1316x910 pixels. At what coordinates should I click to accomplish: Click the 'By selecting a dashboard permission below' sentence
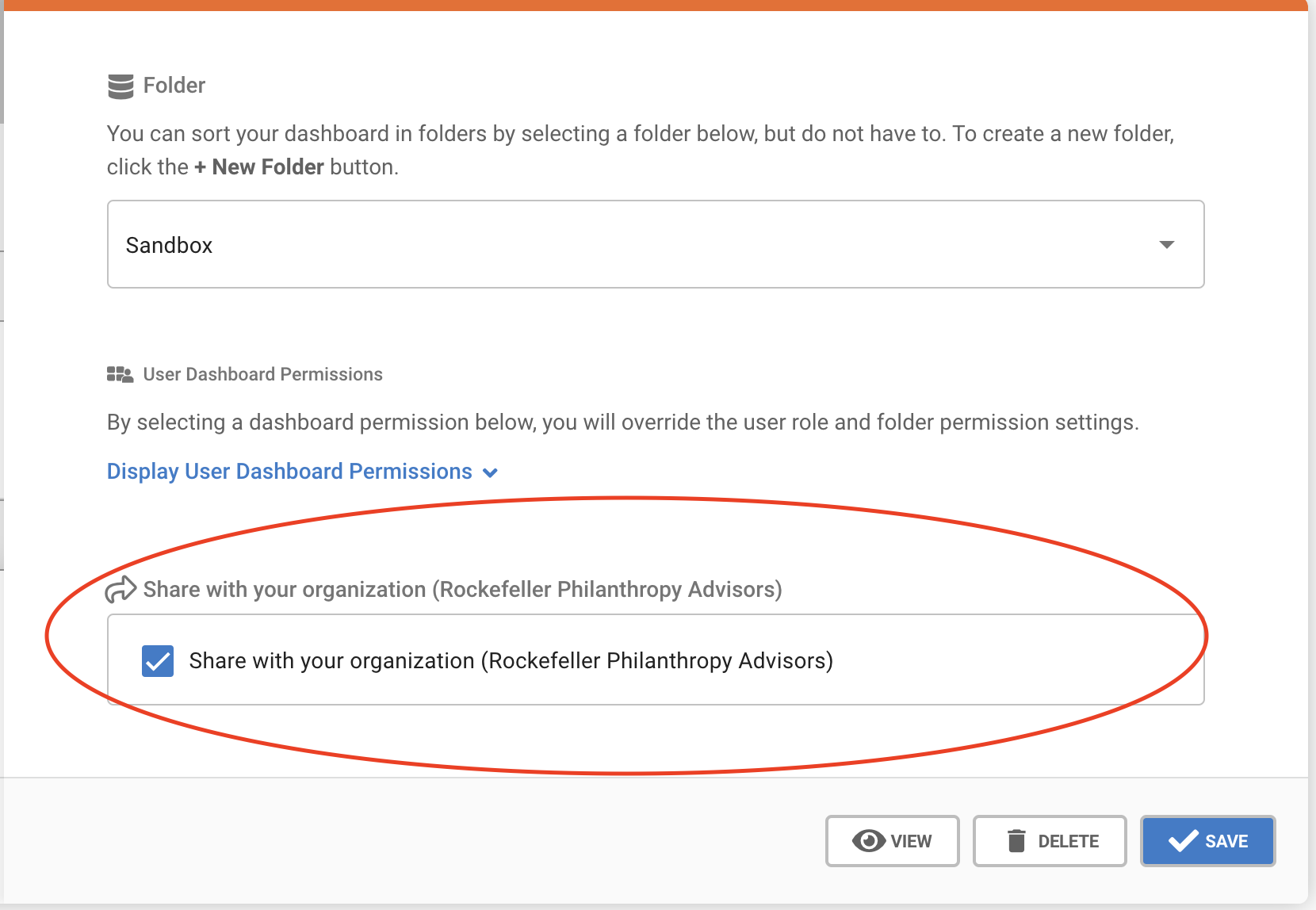623,422
